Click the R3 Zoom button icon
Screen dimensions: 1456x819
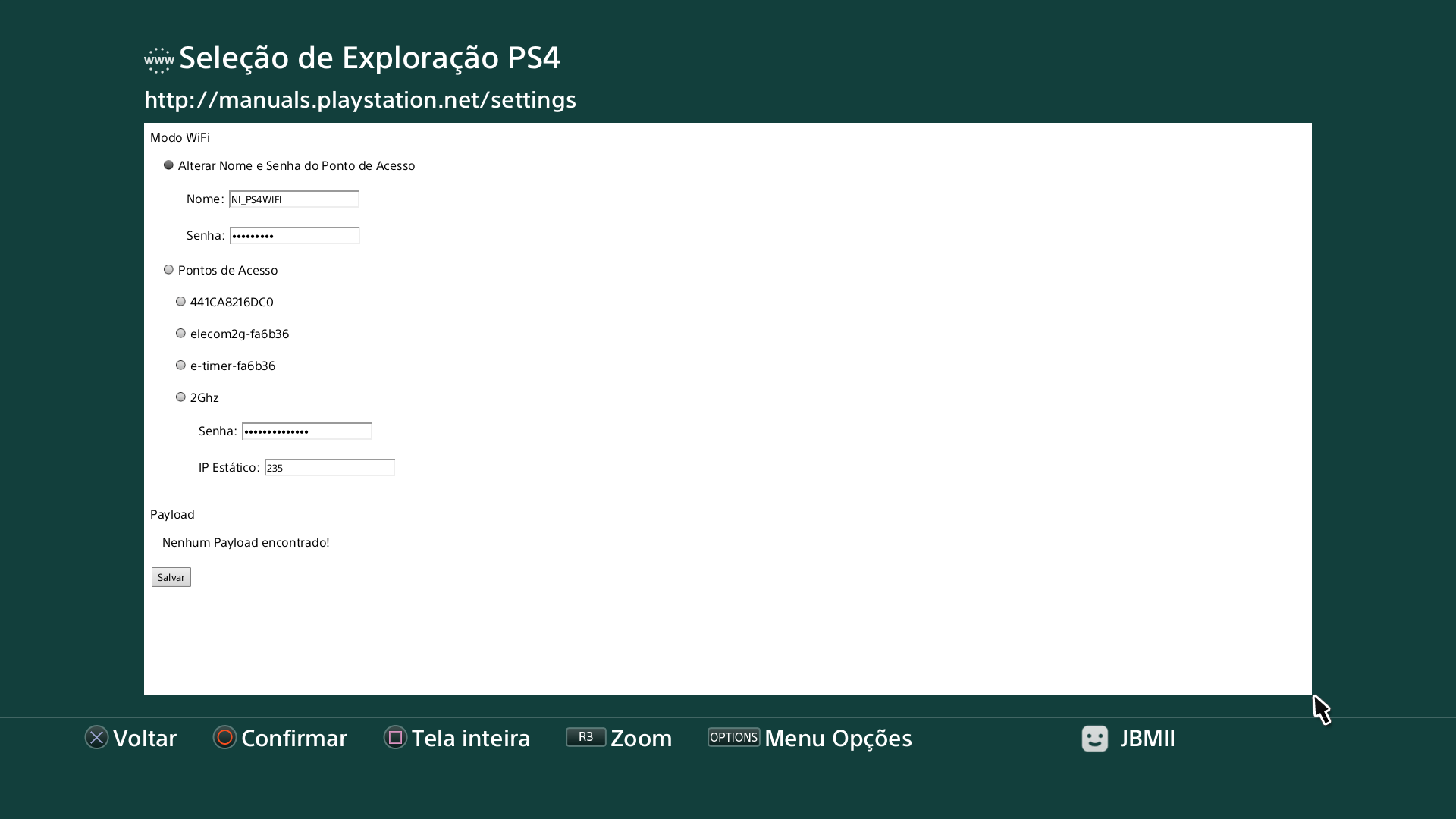(585, 737)
